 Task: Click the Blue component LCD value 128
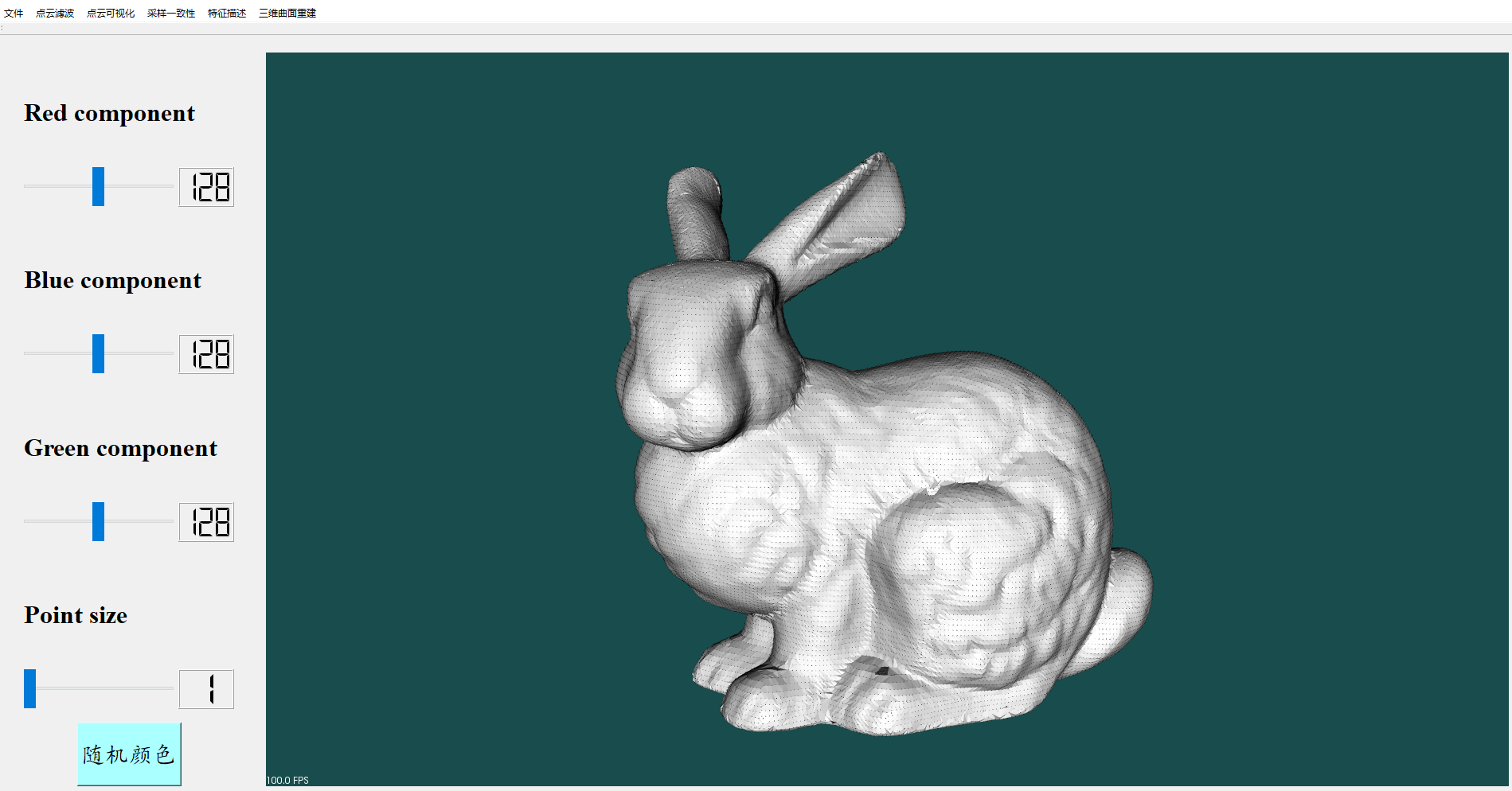(206, 354)
